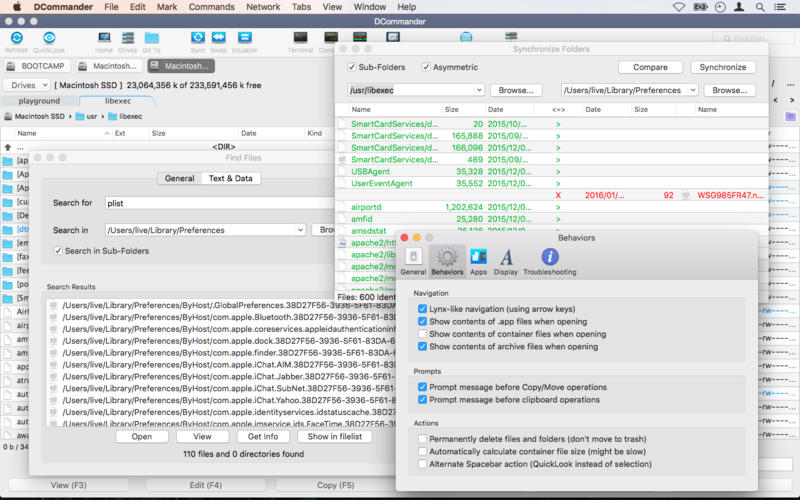This screenshot has width=800, height=500.
Task: Open QuickLook from the toolbar
Action: [x=48, y=39]
